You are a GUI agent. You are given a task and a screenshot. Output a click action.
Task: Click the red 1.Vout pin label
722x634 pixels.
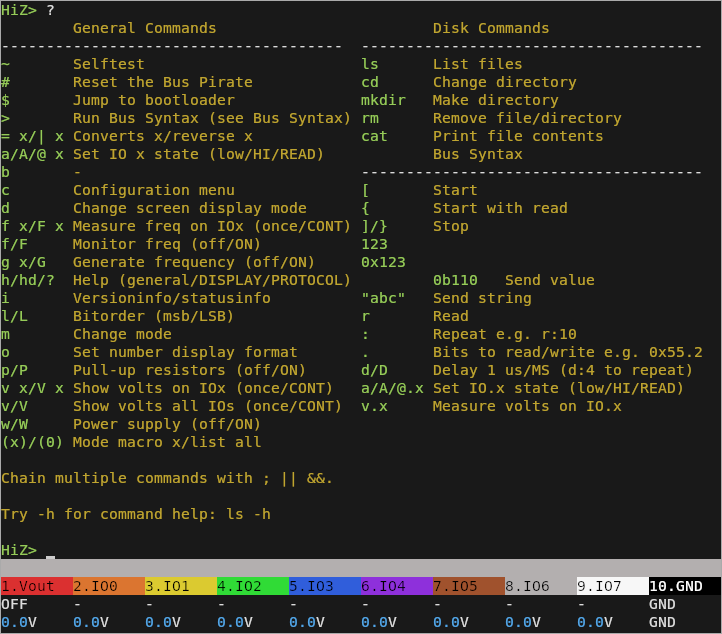tap(36, 586)
